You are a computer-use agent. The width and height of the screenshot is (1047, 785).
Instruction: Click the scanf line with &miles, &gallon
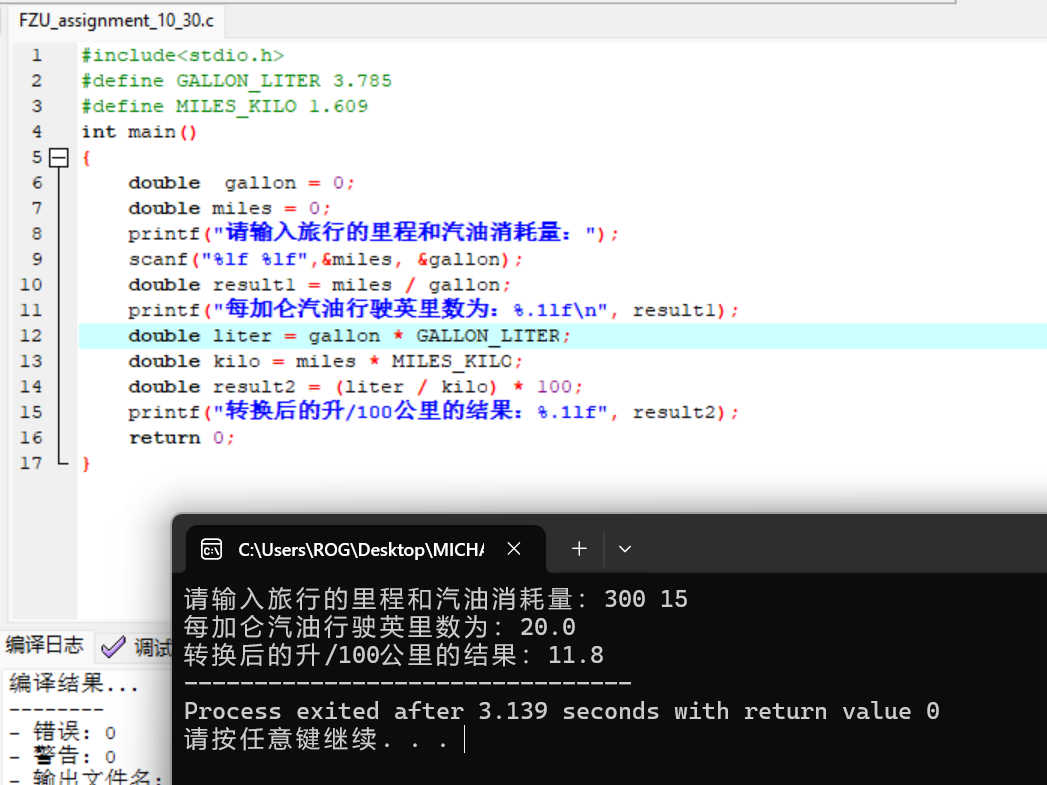click(325, 259)
